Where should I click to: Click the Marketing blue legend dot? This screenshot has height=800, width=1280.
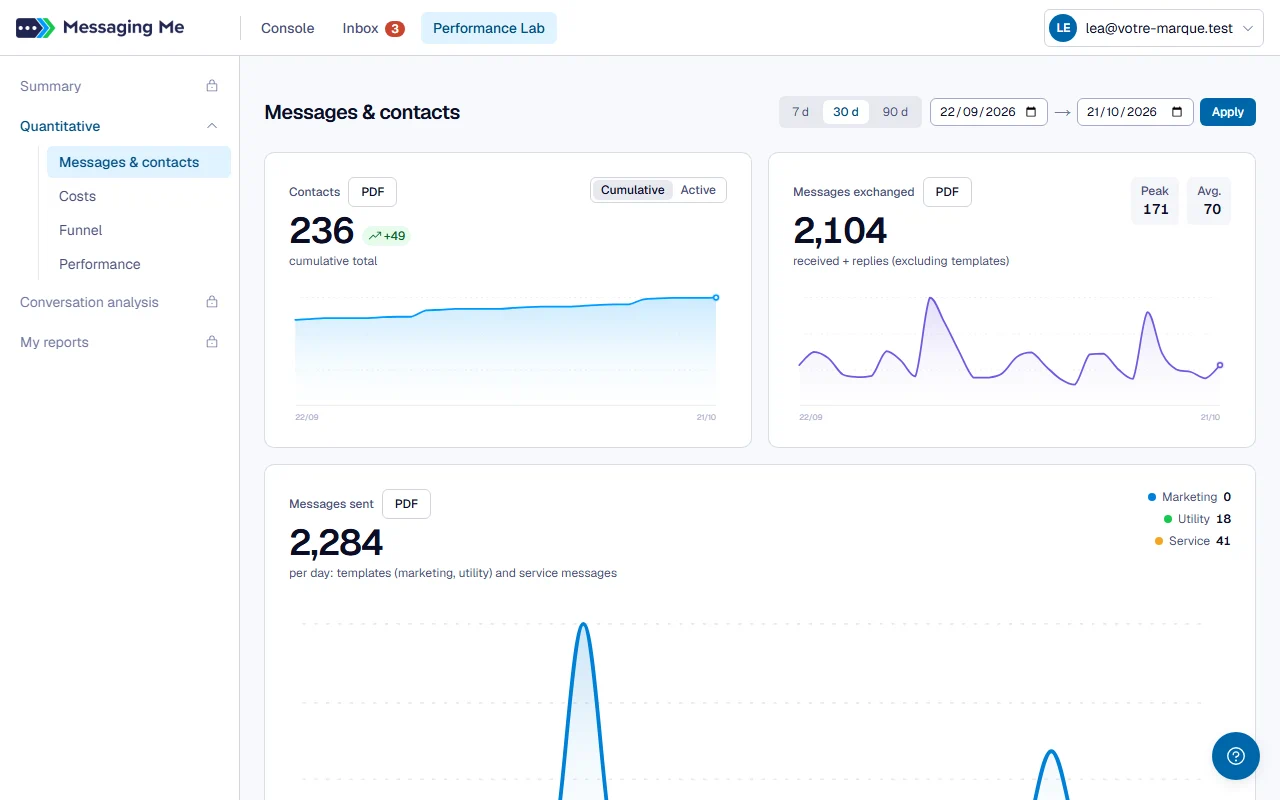(x=1152, y=497)
